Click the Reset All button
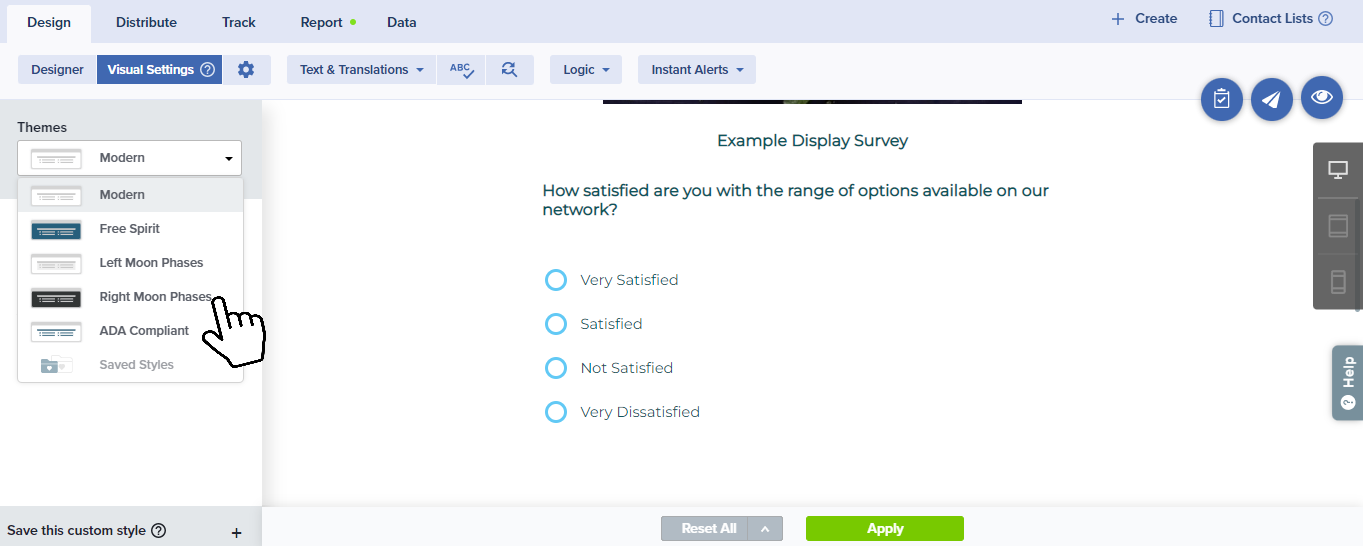 [709, 529]
